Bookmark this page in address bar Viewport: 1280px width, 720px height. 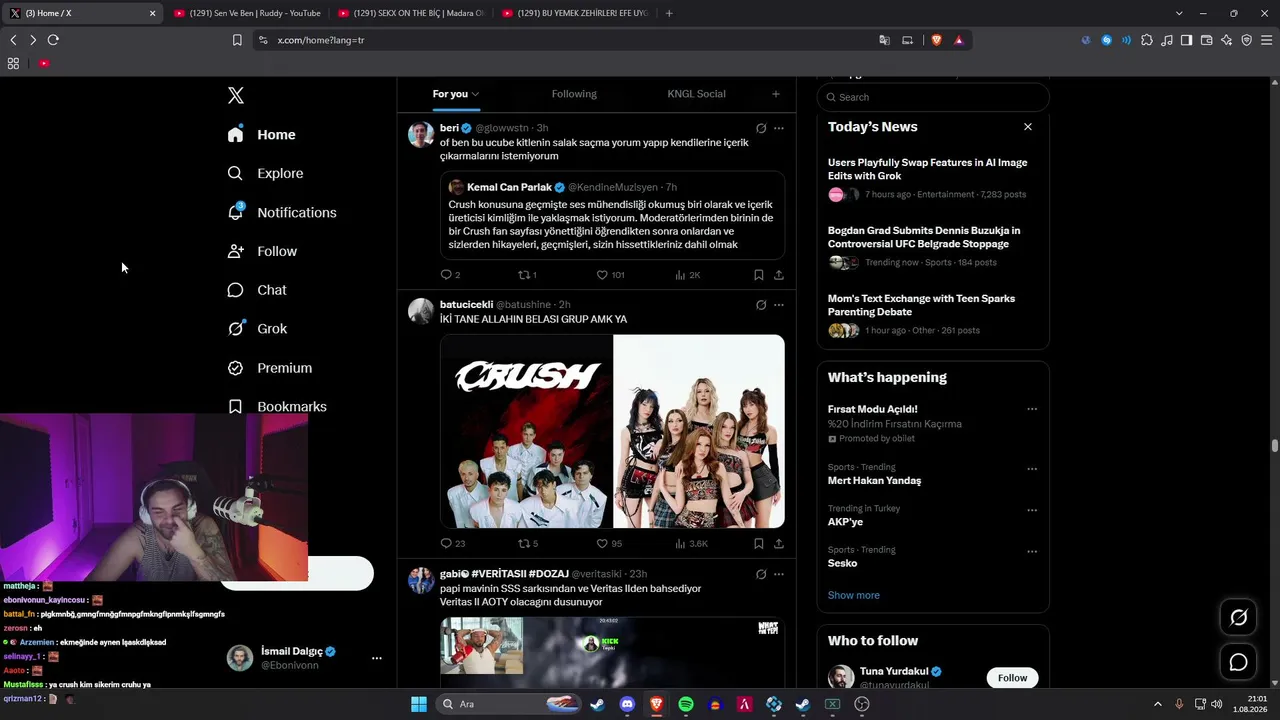click(237, 40)
